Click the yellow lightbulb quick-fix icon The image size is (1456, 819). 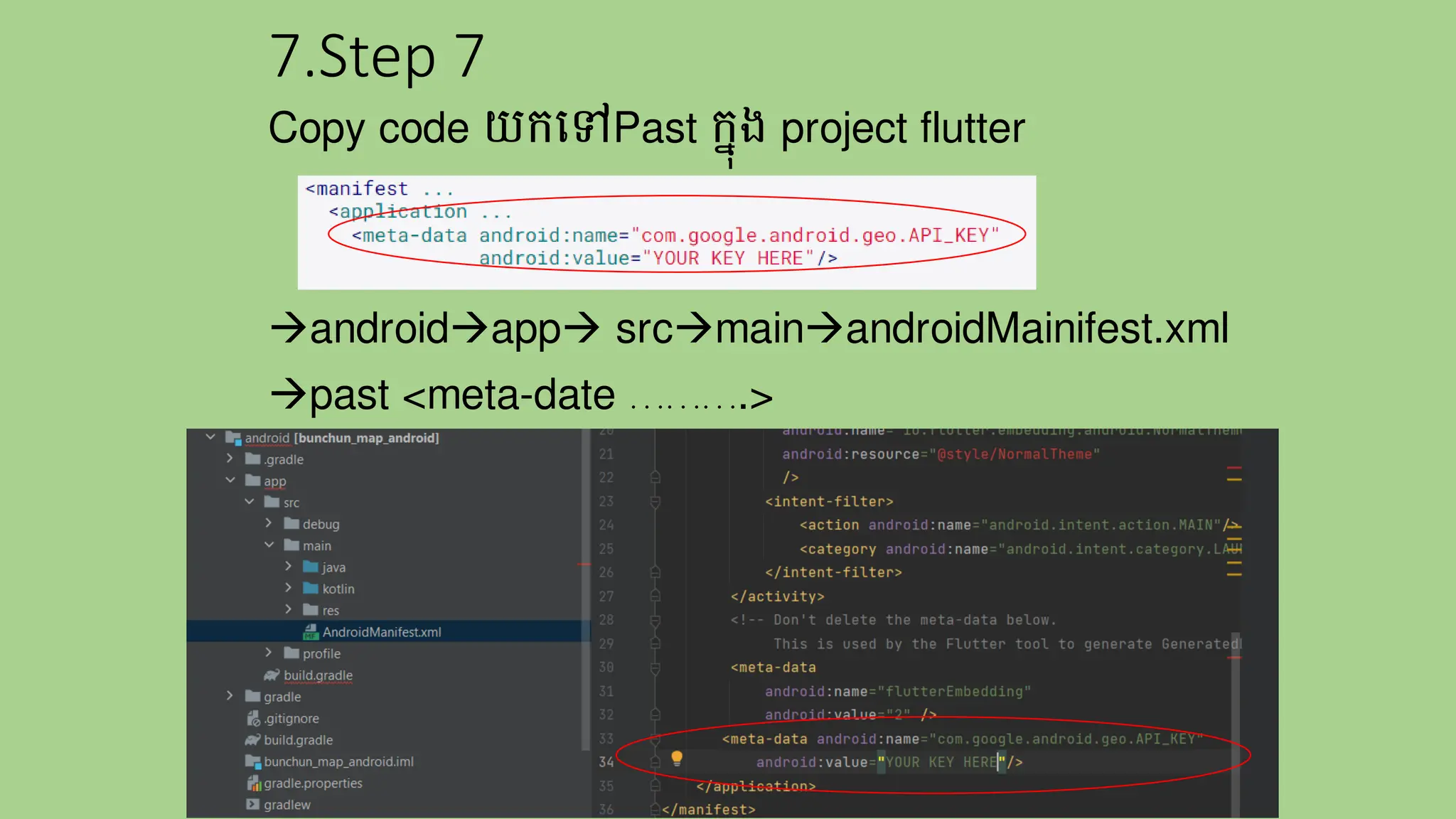[x=677, y=759]
